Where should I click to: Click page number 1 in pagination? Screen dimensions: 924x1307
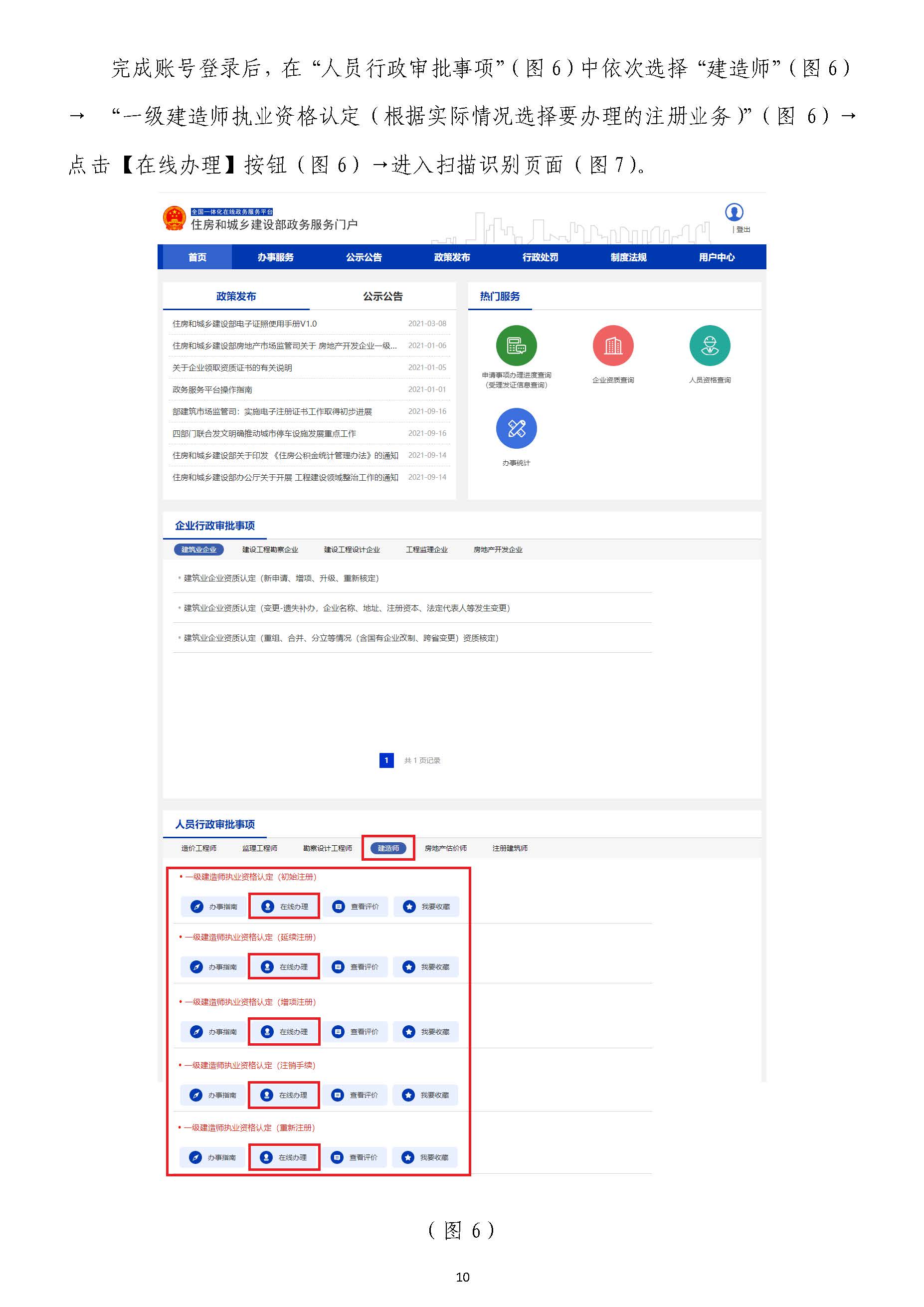[386, 760]
